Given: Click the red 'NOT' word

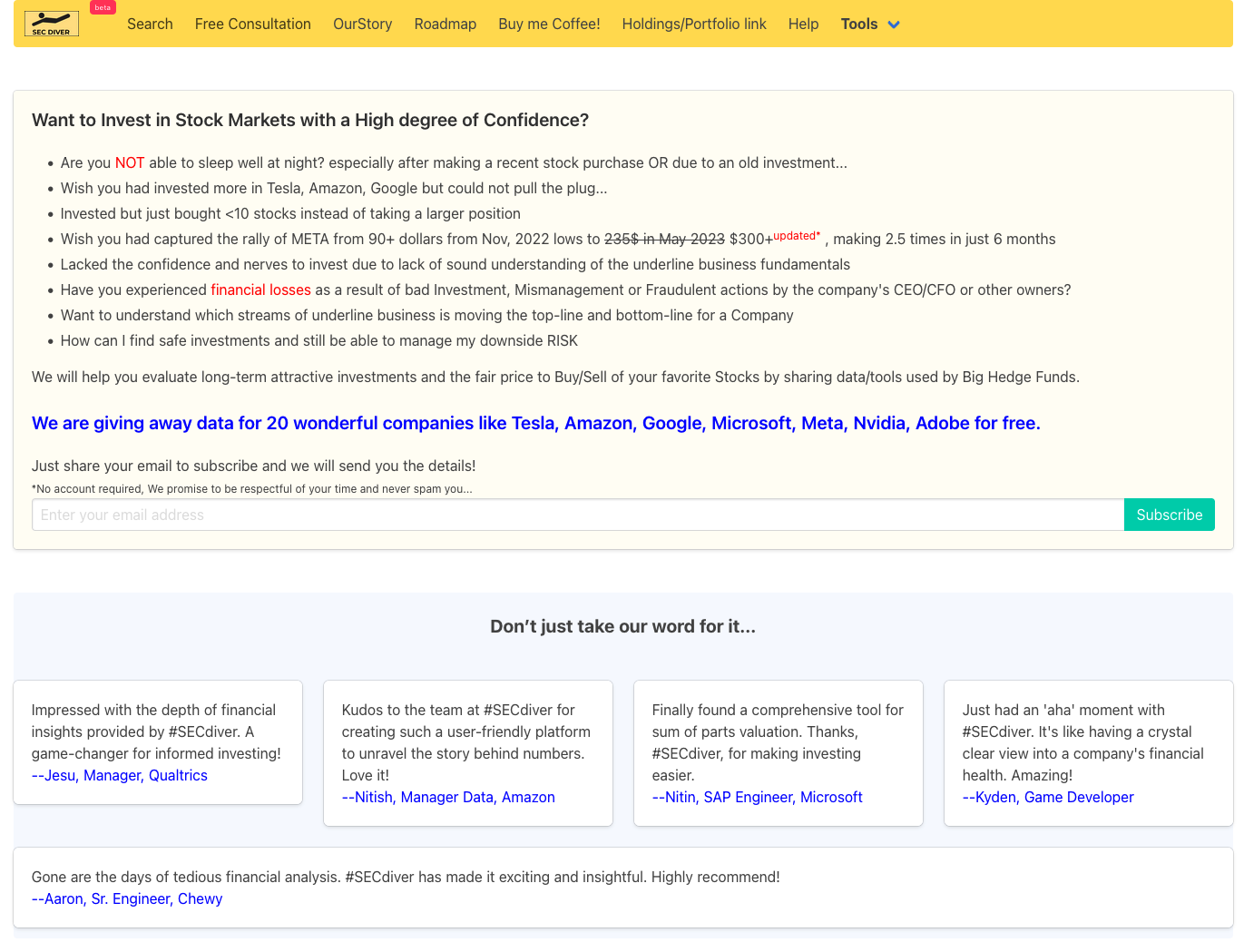Looking at the screenshot, I should pos(130,162).
